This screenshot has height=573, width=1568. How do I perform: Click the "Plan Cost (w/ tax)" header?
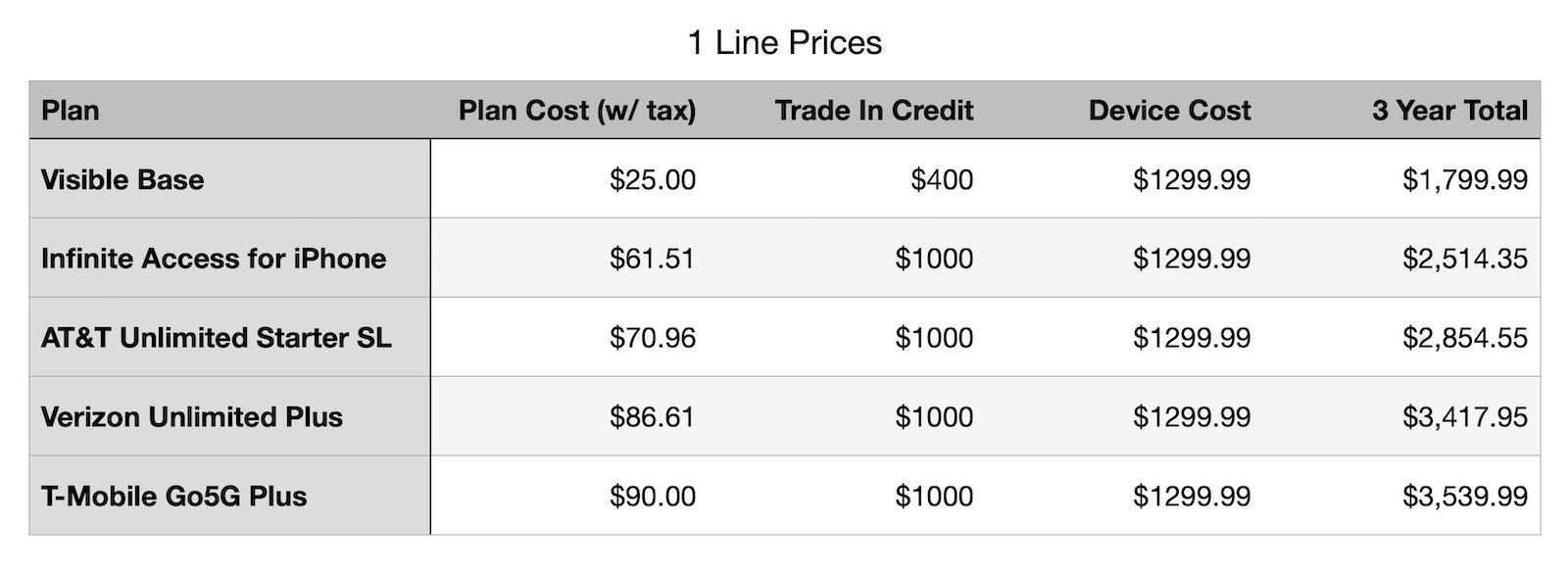pos(577,111)
